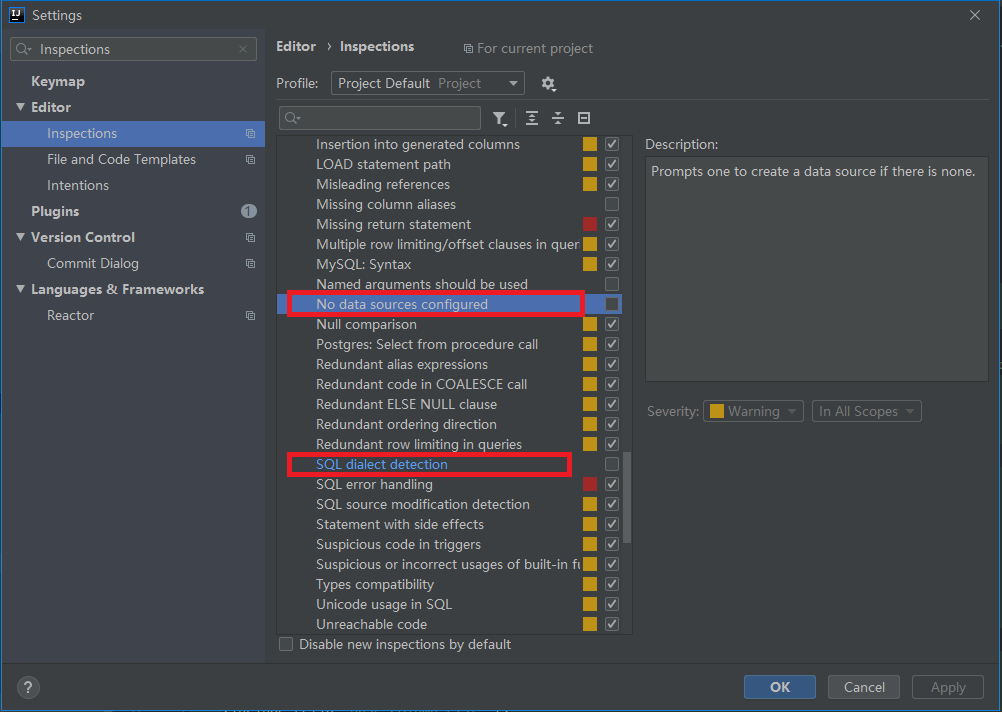Viewport: 1002px width, 713px height.
Task: Open File and Code Templates settings
Action: pos(121,160)
